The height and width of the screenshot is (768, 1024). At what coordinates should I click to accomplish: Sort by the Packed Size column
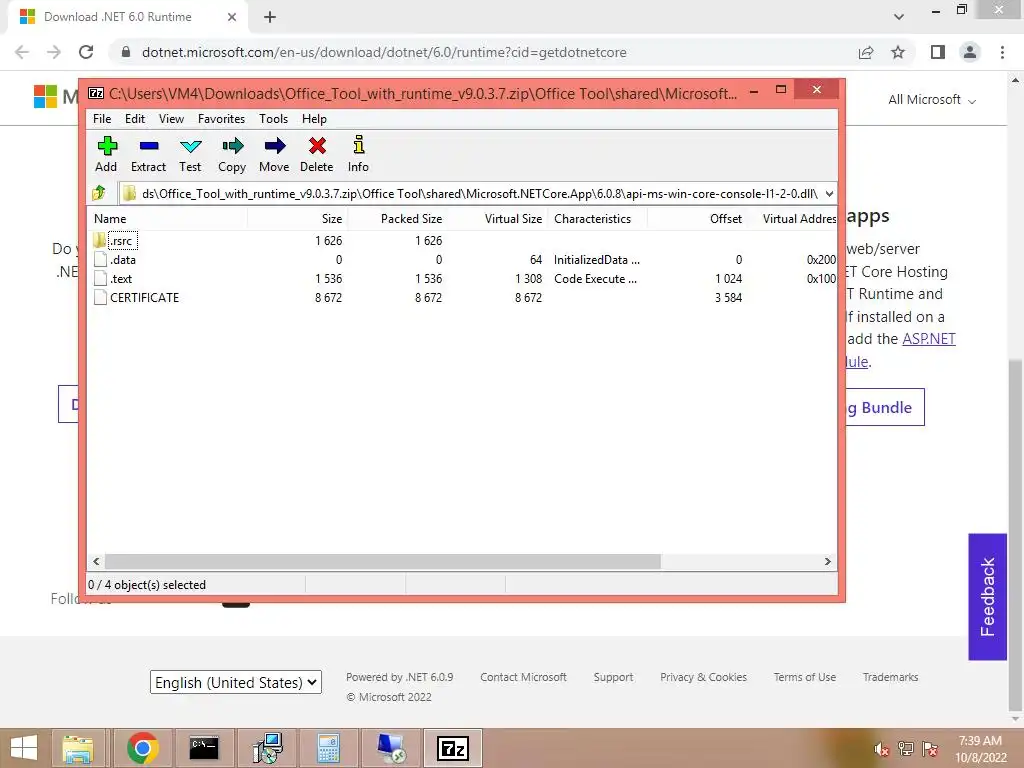(398, 219)
